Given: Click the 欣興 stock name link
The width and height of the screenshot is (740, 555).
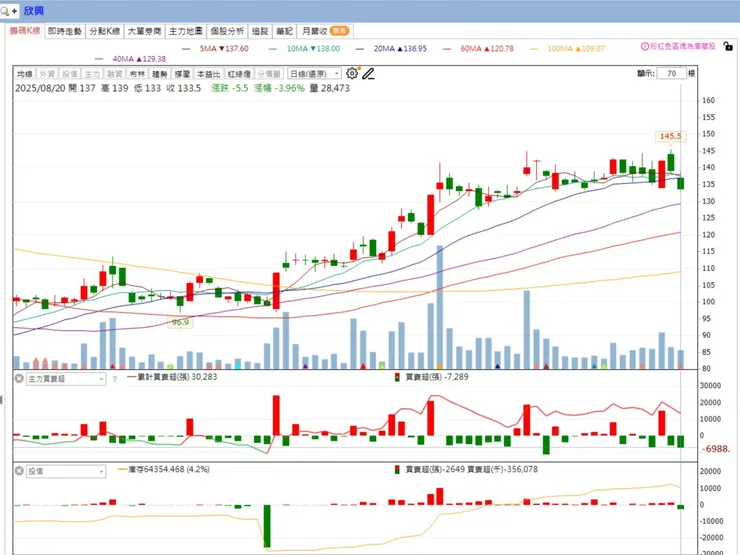Looking at the screenshot, I should pyautogui.click(x=34, y=10).
